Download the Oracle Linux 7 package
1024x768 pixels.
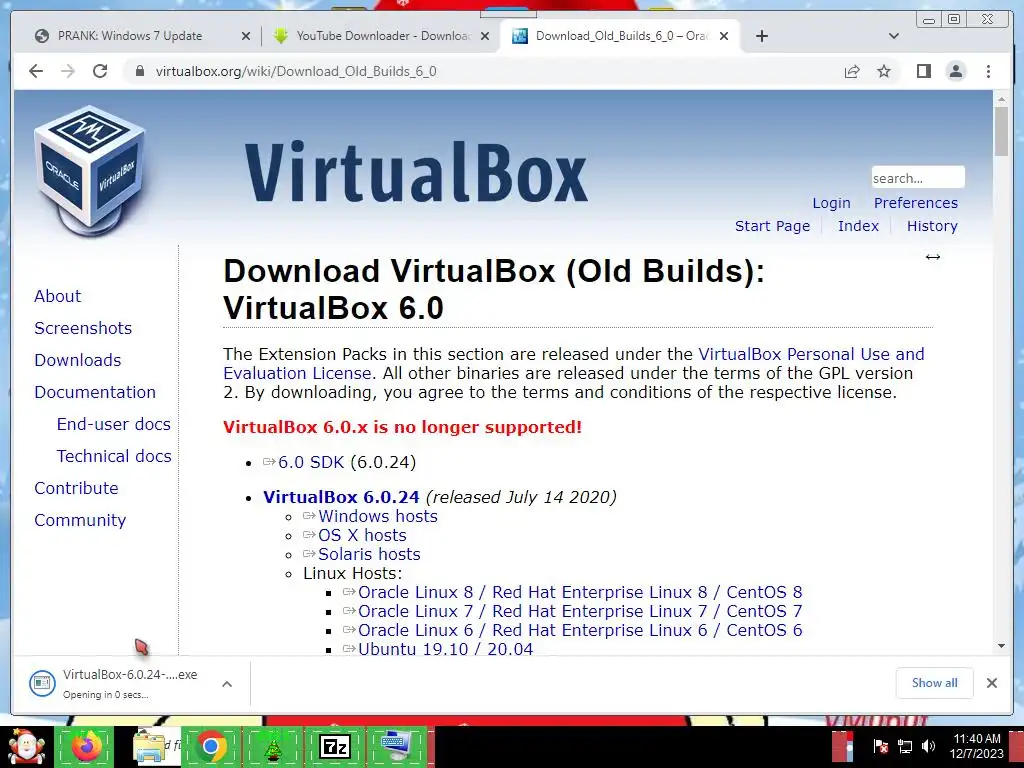[x=580, y=611]
